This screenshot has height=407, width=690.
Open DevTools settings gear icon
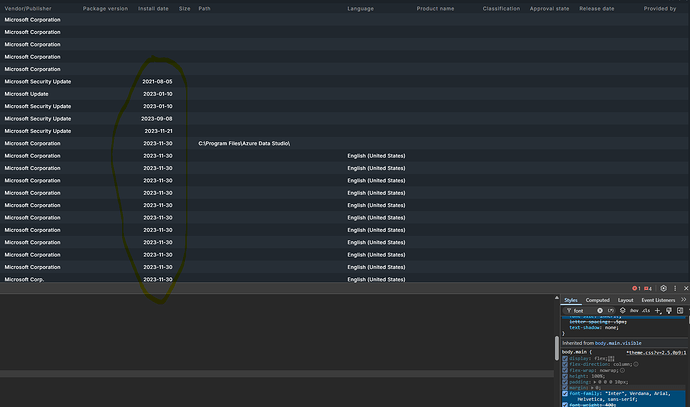(x=663, y=288)
